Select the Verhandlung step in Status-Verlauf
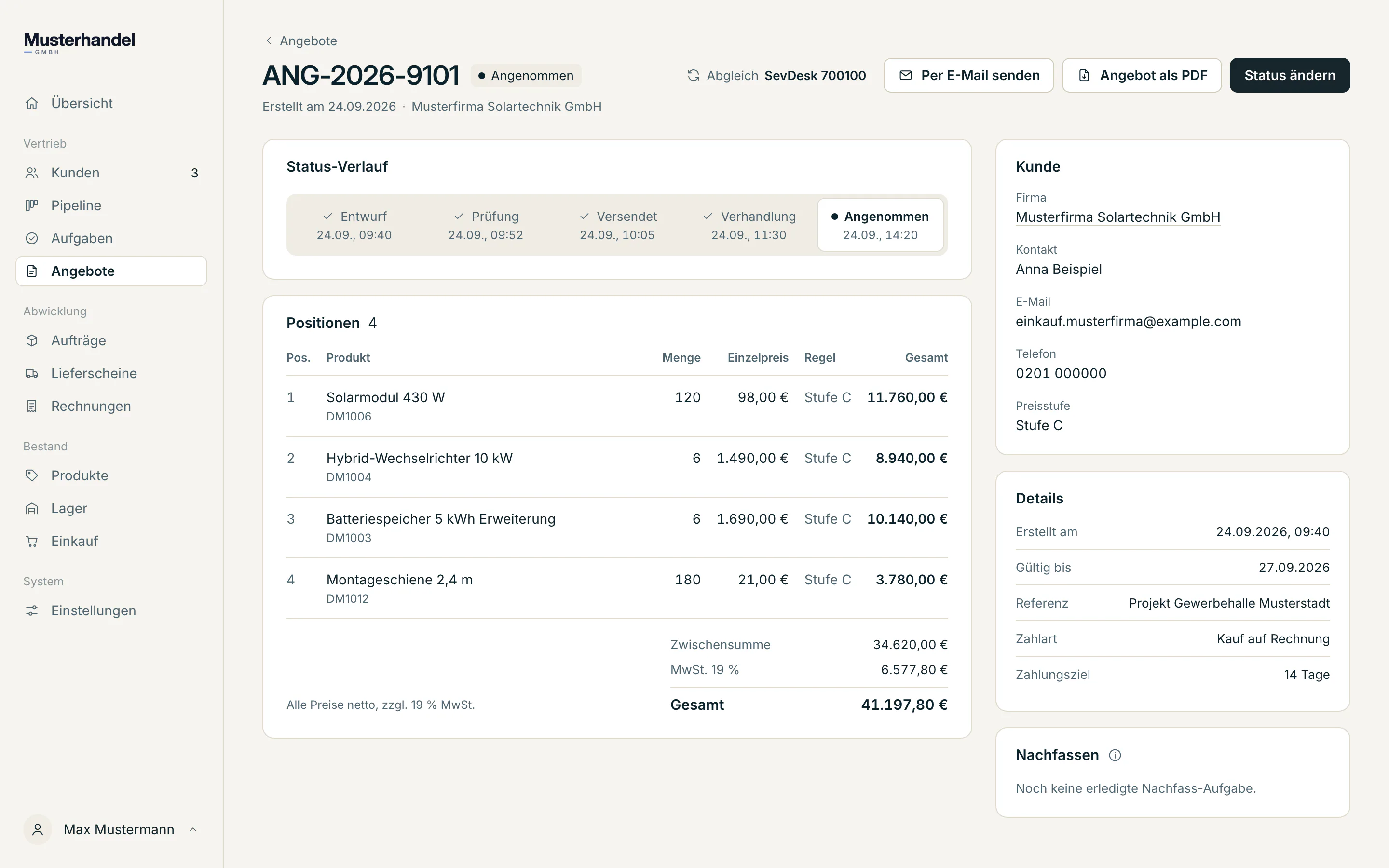1389x868 pixels. pos(749,225)
